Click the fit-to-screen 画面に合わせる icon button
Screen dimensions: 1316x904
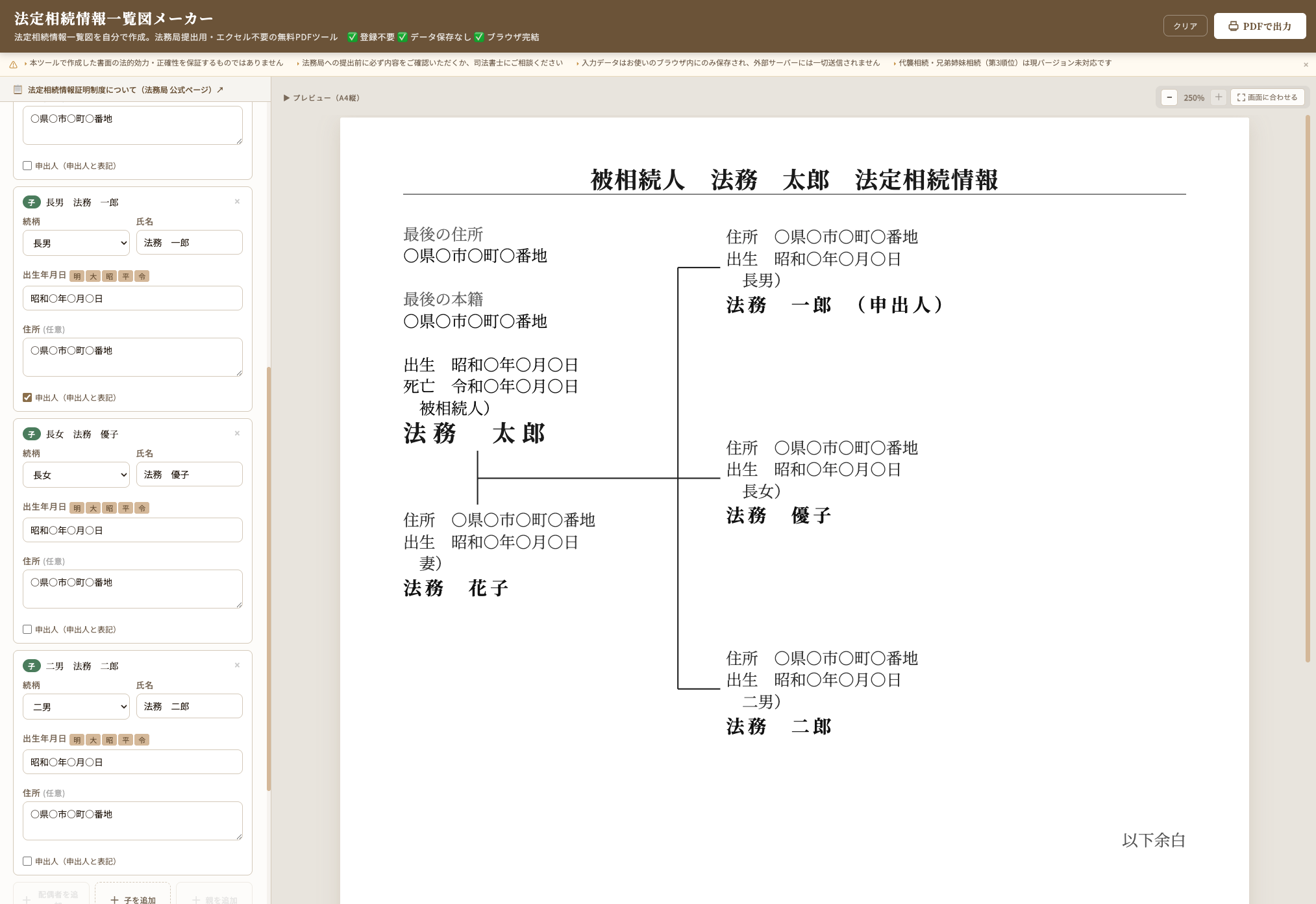pos(1242,97)
